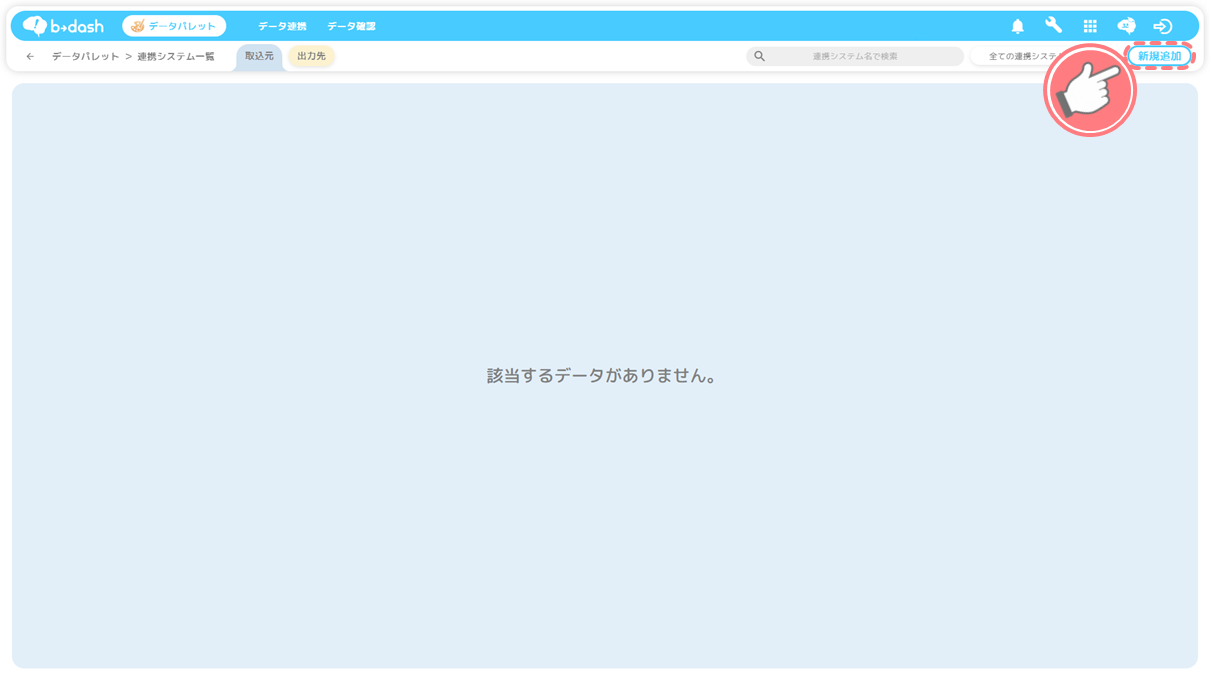This screenshot has height=680, width=1210.
Task: Click the magnifier search icon
Action: [759, 57]
